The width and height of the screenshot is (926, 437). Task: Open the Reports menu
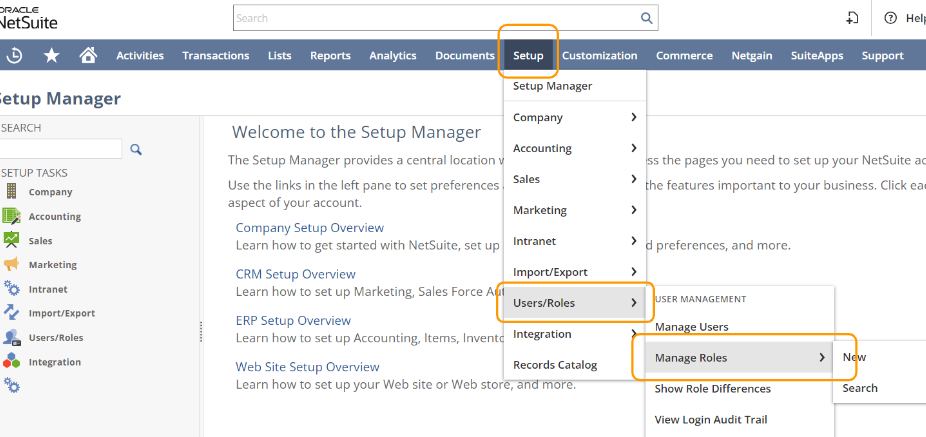tap(330, 56)
